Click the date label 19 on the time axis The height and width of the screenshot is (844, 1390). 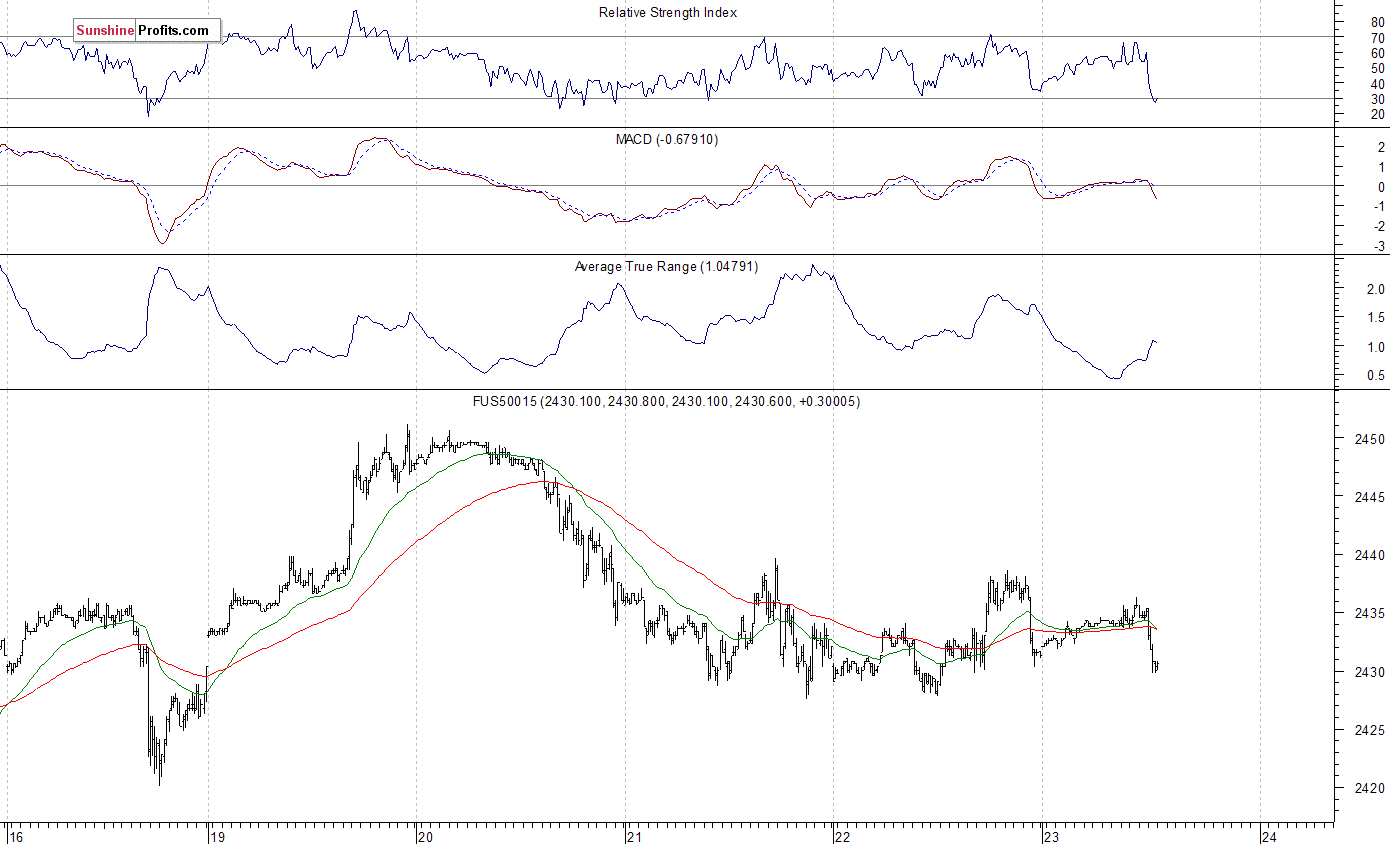tap(219, 836)
